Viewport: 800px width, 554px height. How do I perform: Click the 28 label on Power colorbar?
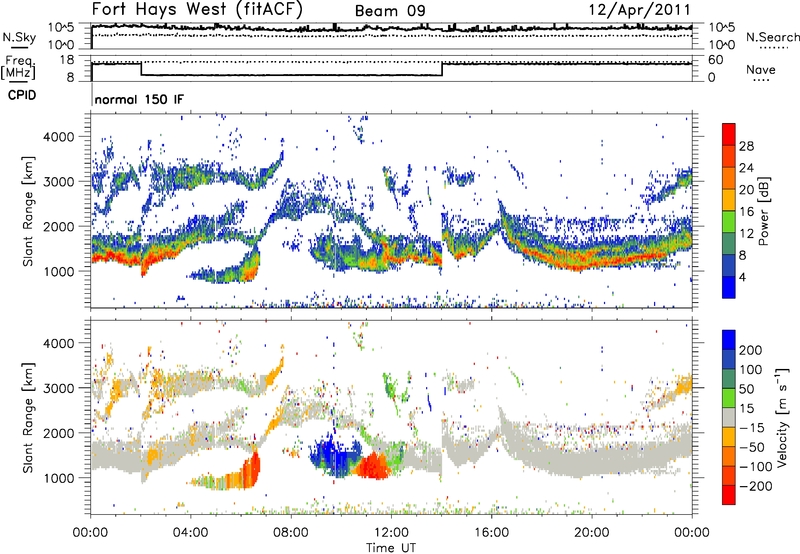click(746, 146)
